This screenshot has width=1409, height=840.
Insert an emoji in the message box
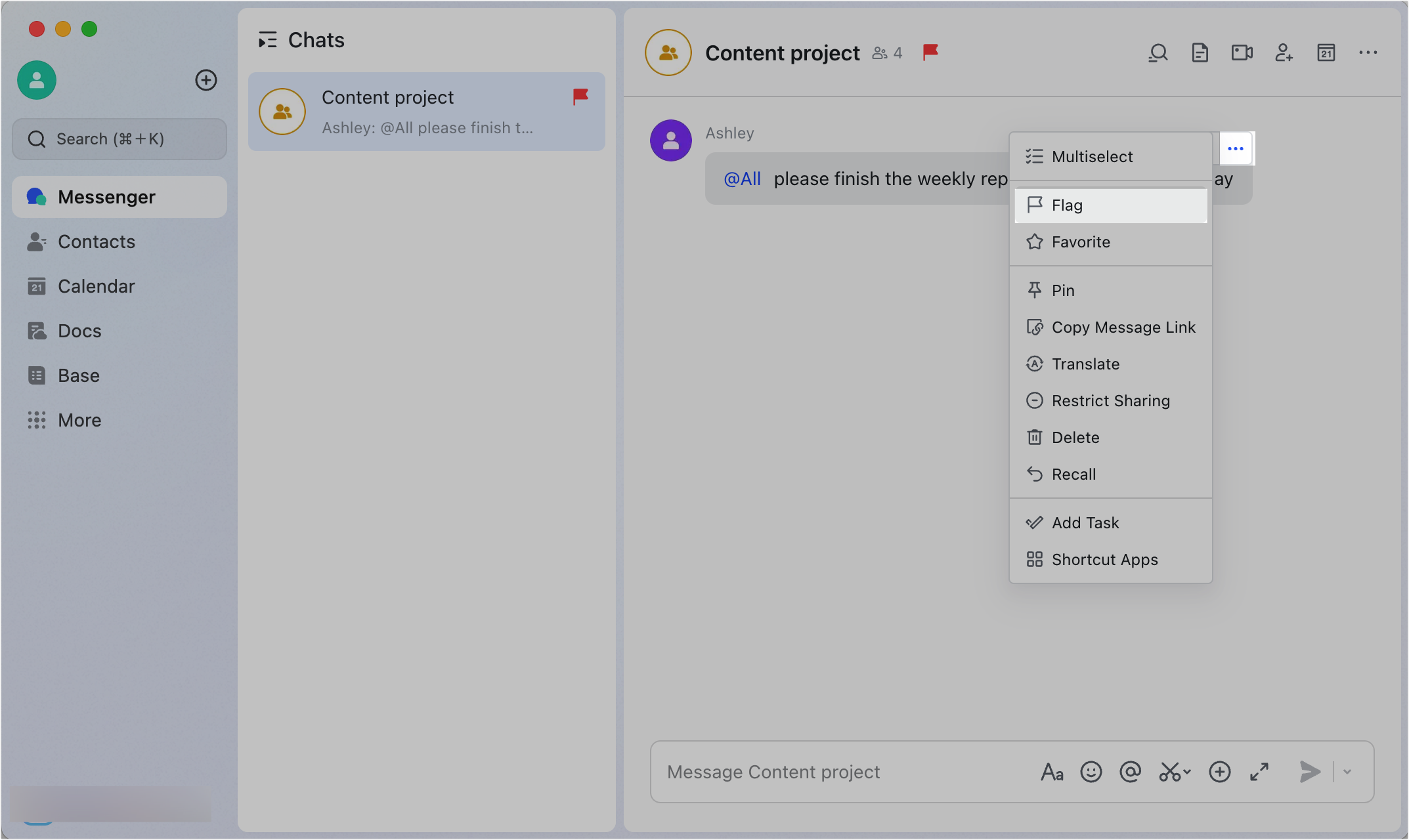tap(1091, 772)
